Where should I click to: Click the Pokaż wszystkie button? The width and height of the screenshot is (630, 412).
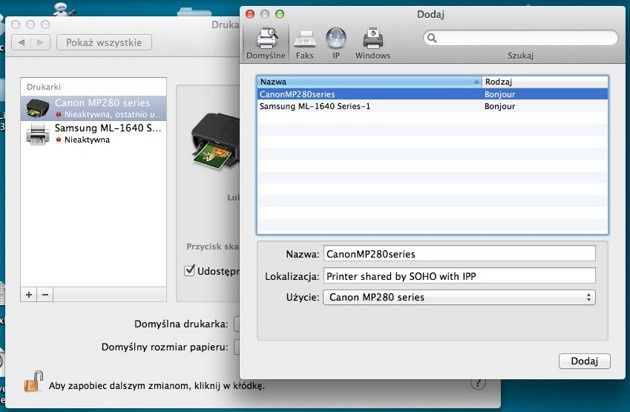pyautogui.click(x=104, y=42)
